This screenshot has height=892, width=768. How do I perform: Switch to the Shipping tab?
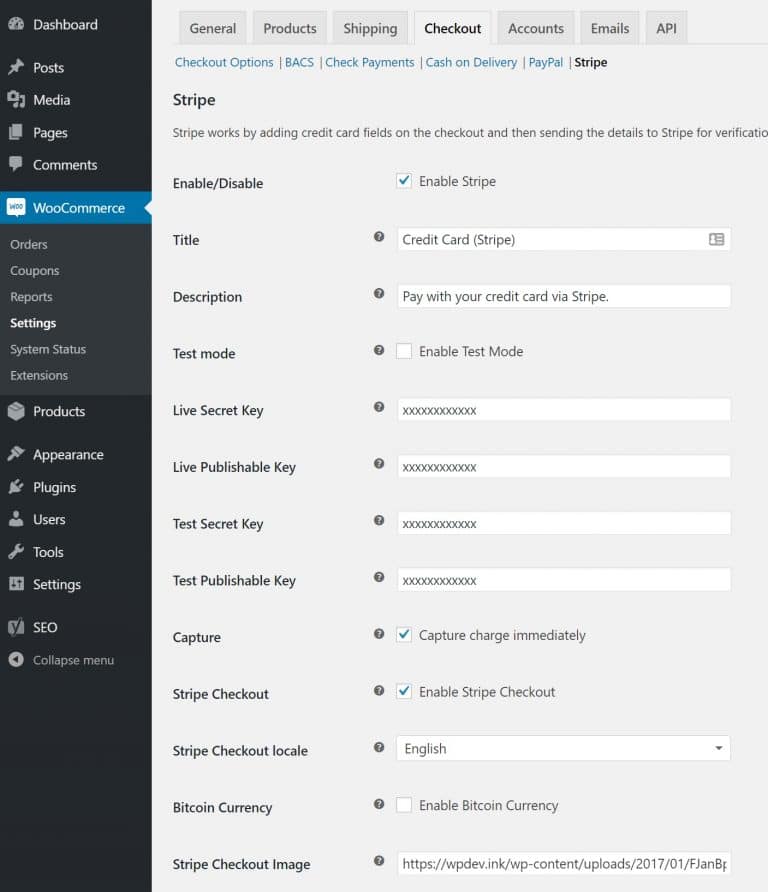point(370,28)
